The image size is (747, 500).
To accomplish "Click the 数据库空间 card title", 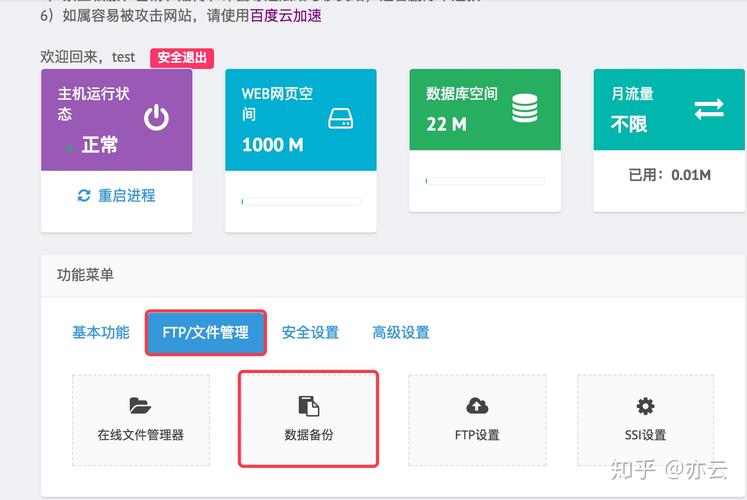I will pyautogui.click(x=462, y=94).
